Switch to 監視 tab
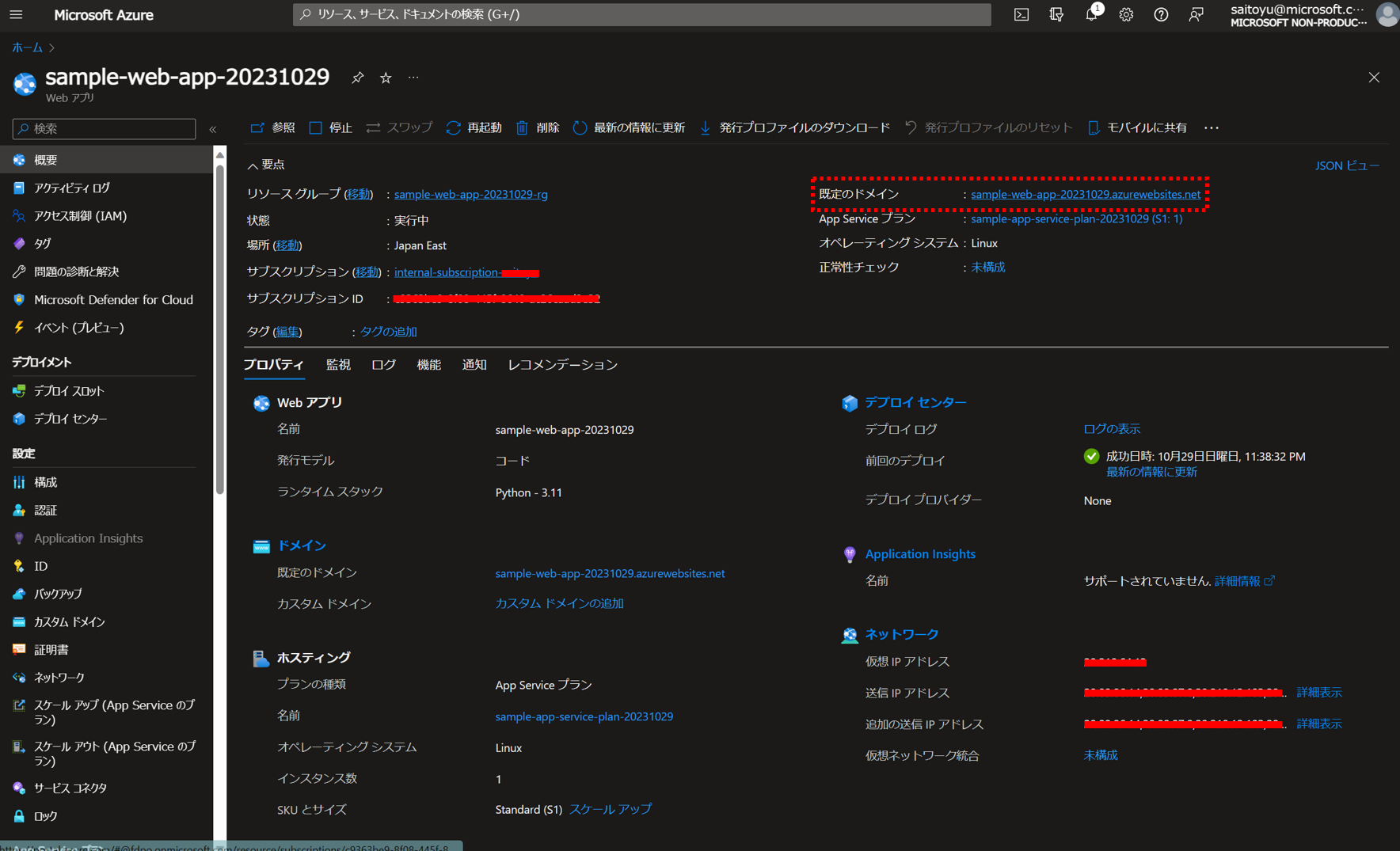 [338, 365]
